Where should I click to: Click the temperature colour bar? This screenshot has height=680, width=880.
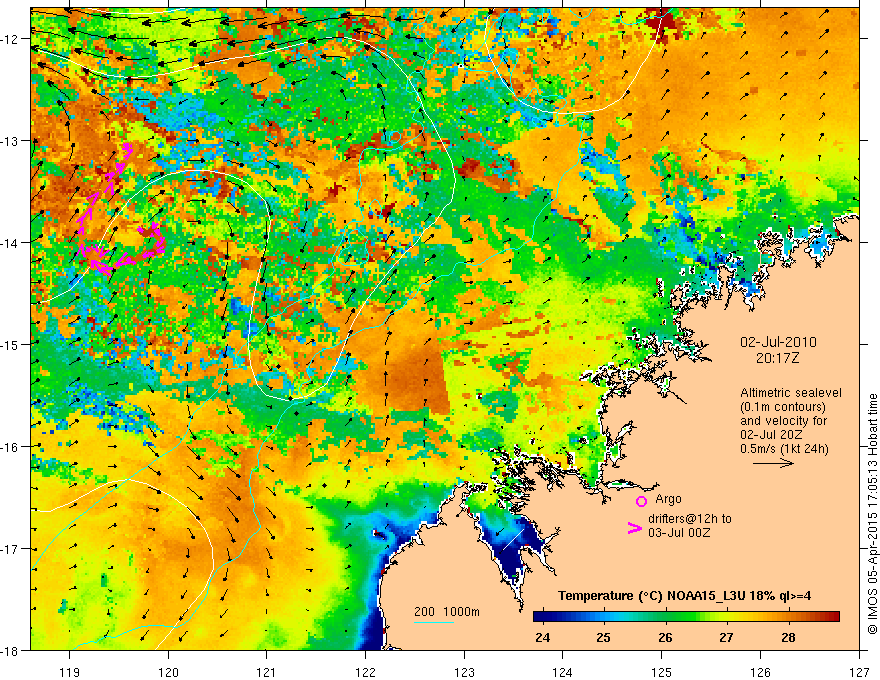pyautogui.click(x=686, y=617)
